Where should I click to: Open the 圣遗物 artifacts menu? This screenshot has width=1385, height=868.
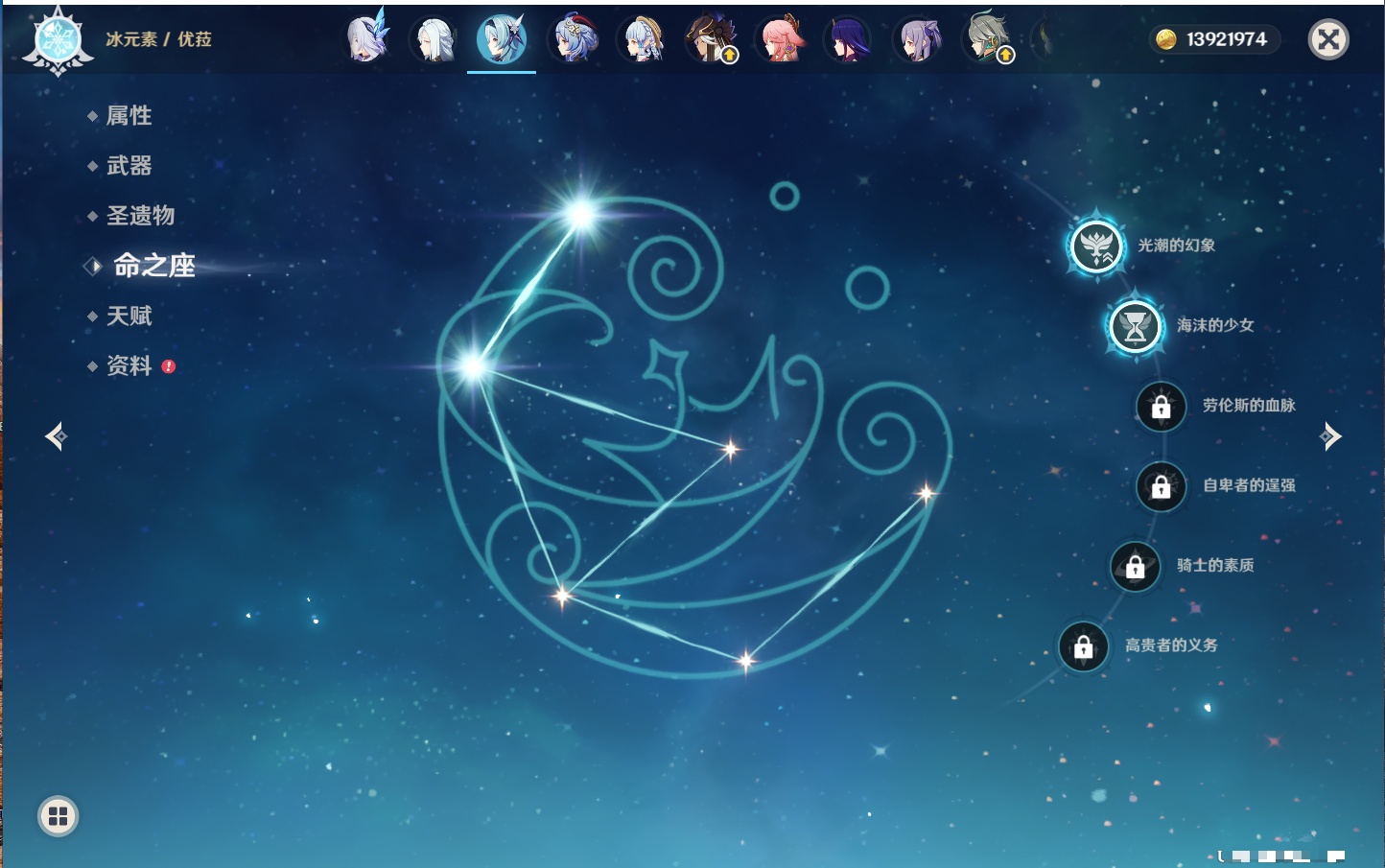point(140,216)
